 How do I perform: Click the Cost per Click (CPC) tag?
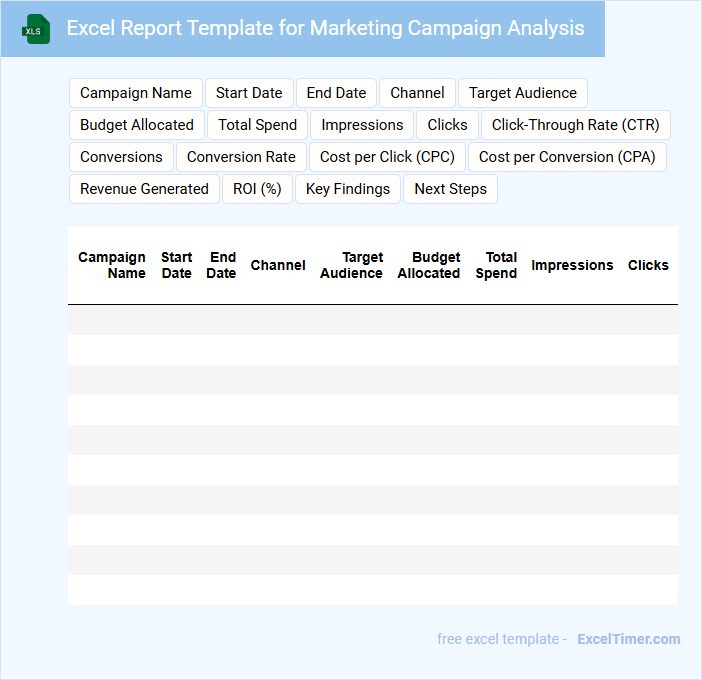(x=387, y=157)
